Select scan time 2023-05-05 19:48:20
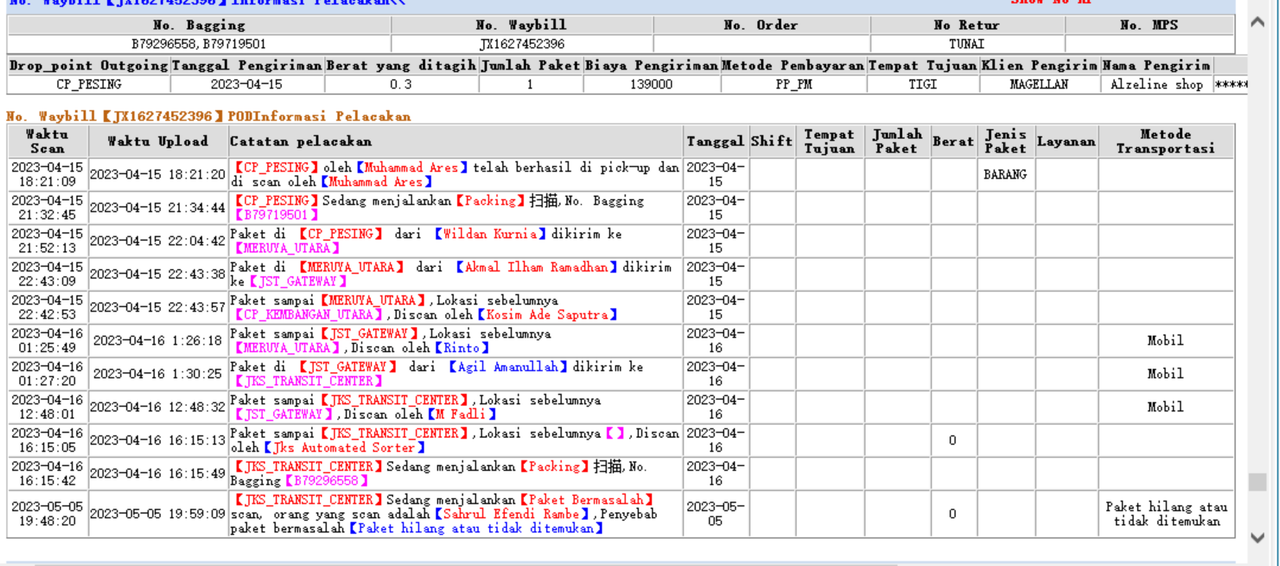Screen dimensions: 1280x566 [x=47, y=514]
